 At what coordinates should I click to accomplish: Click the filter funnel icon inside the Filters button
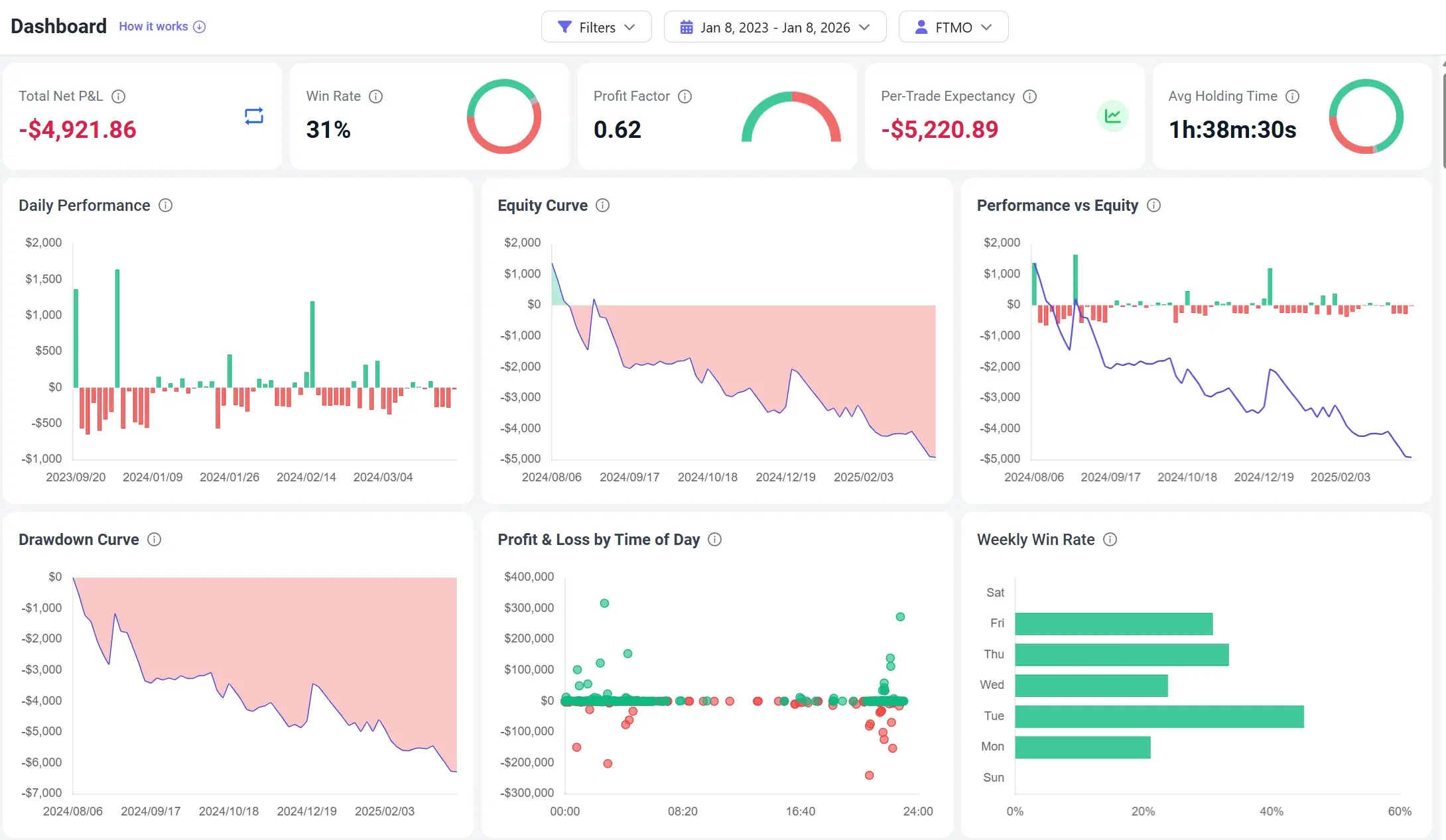pos(564,27)
